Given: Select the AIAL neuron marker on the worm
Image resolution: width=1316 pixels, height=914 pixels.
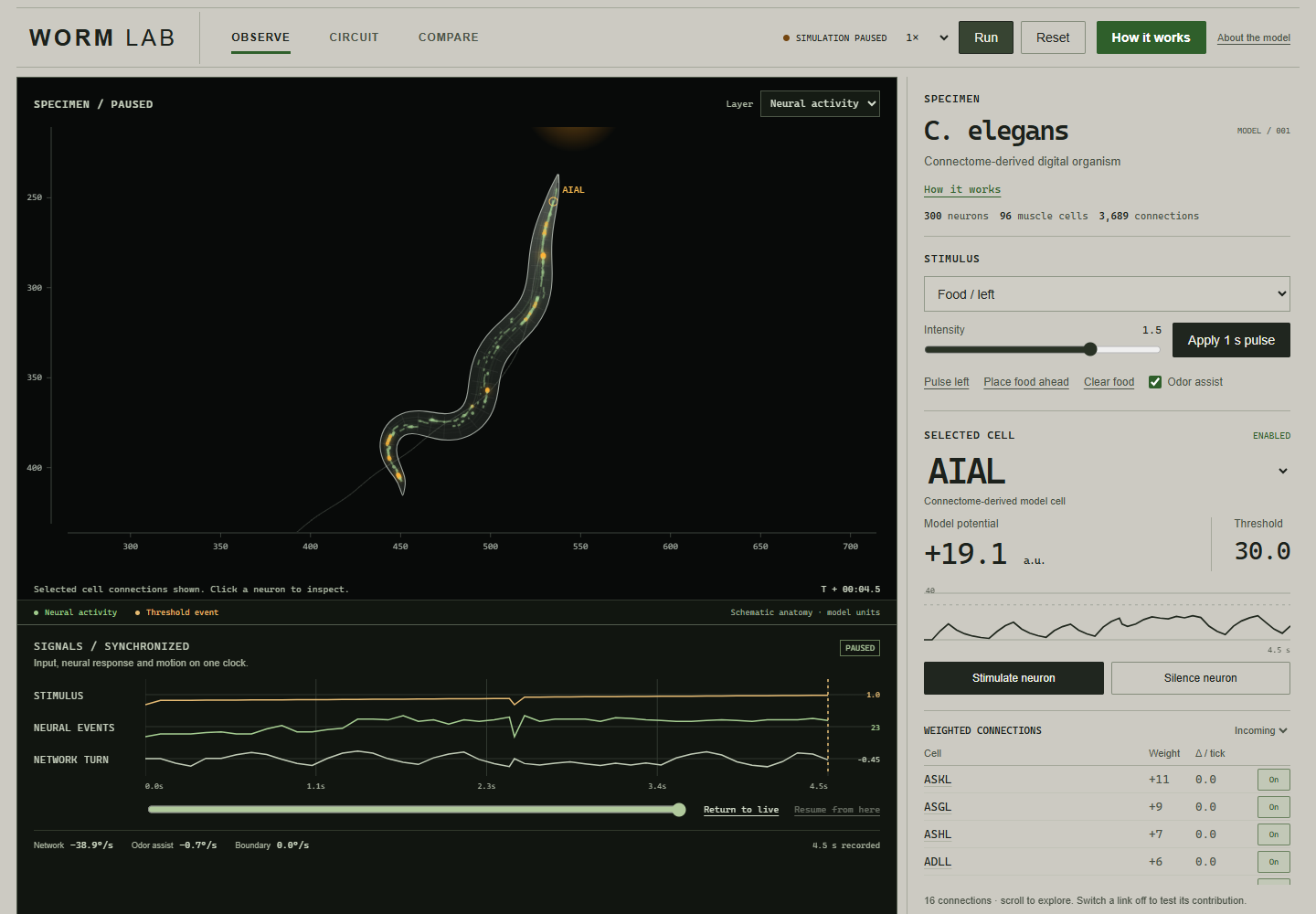Looking at the screenshot, I should pyautogui.click(x=553, y=201).
